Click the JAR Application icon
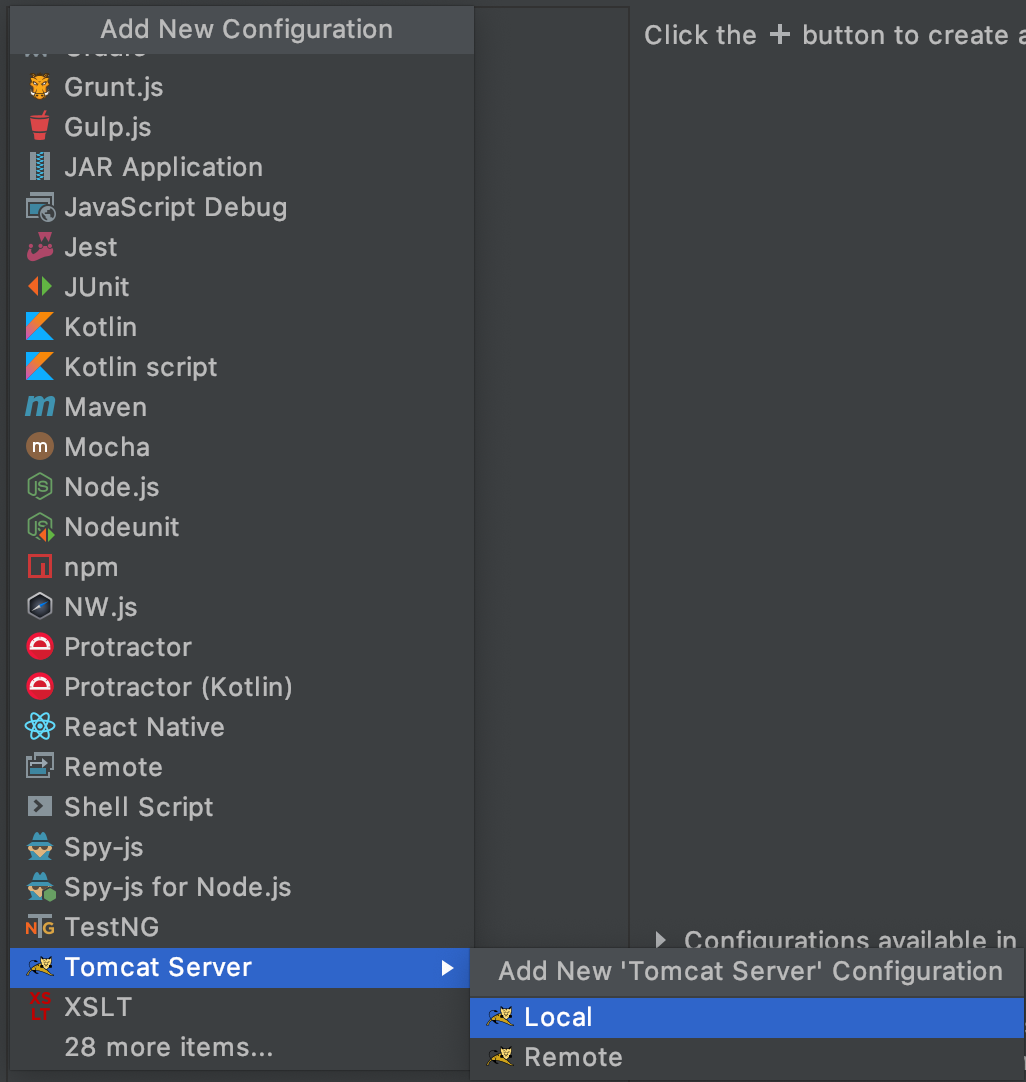The width and height of the screenshot is (1026, 1082). point(38,167)
